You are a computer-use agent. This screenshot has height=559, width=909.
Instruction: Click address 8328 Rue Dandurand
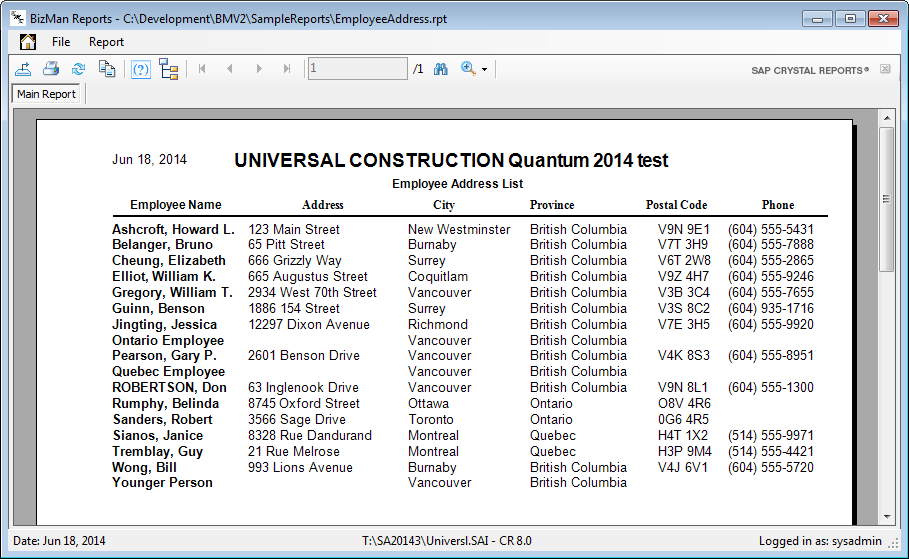point(310,435)
